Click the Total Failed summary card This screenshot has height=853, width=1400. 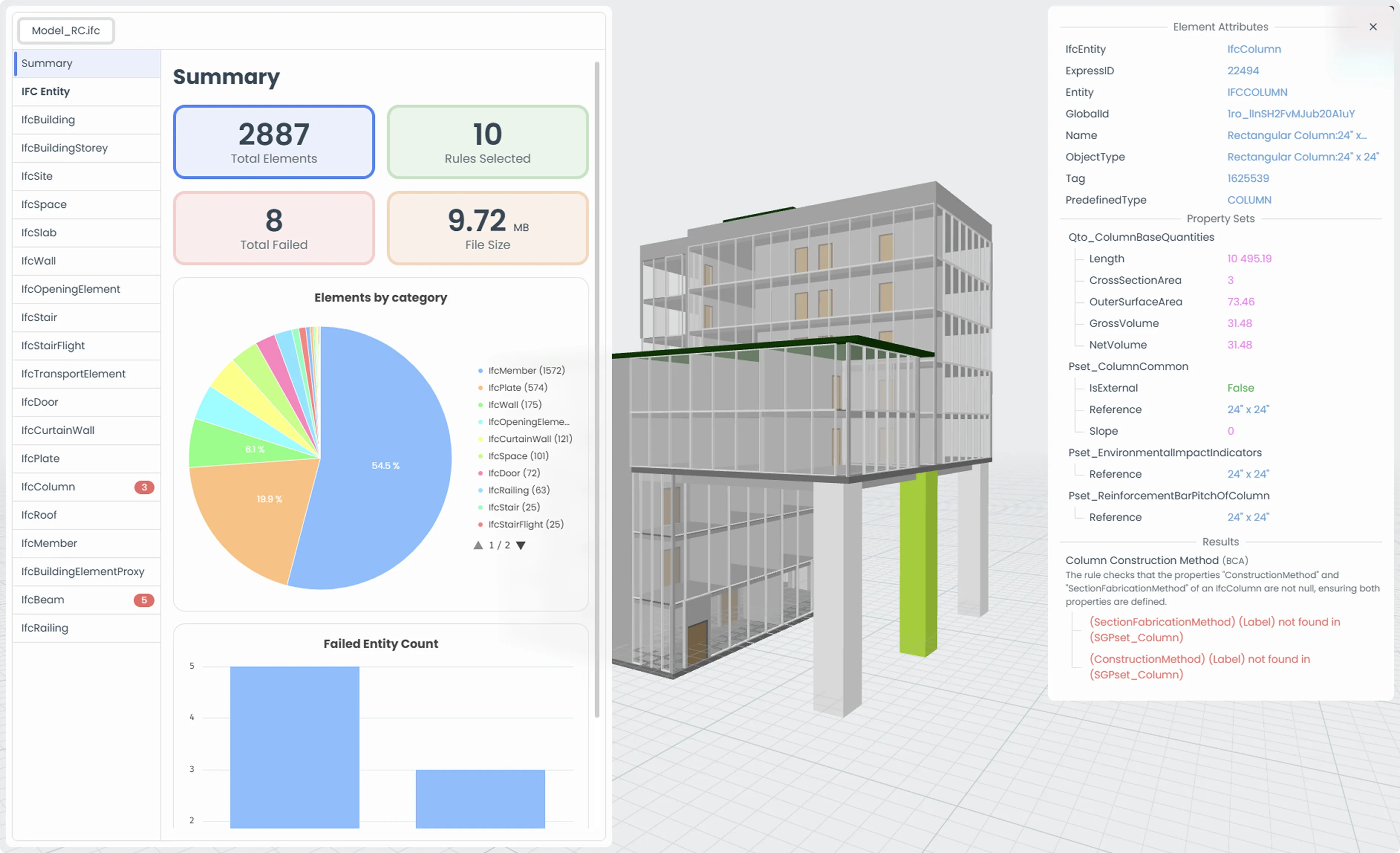pos(273,228)
